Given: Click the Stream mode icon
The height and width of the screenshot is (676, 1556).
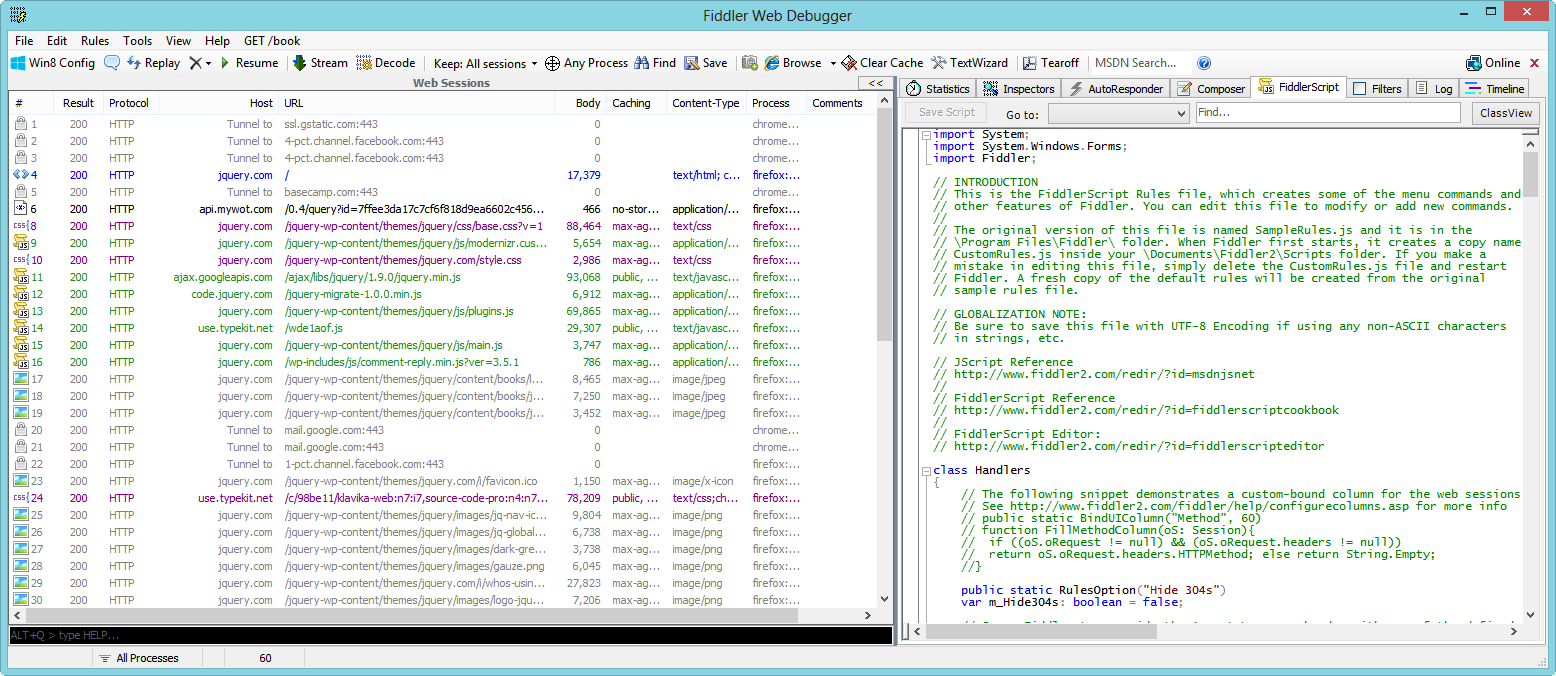Looking at the screenshot, I should point(300,63).
